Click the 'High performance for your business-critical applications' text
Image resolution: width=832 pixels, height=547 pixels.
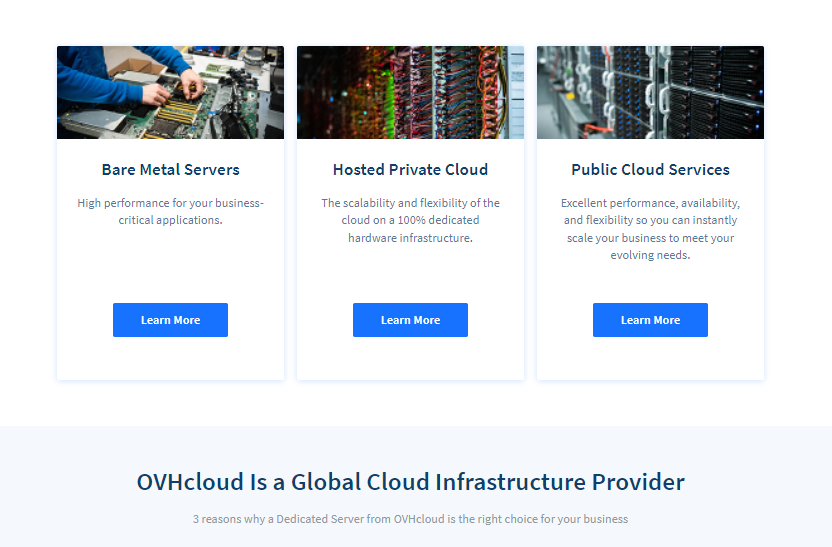pyautogui.click(x=170, y=211)
